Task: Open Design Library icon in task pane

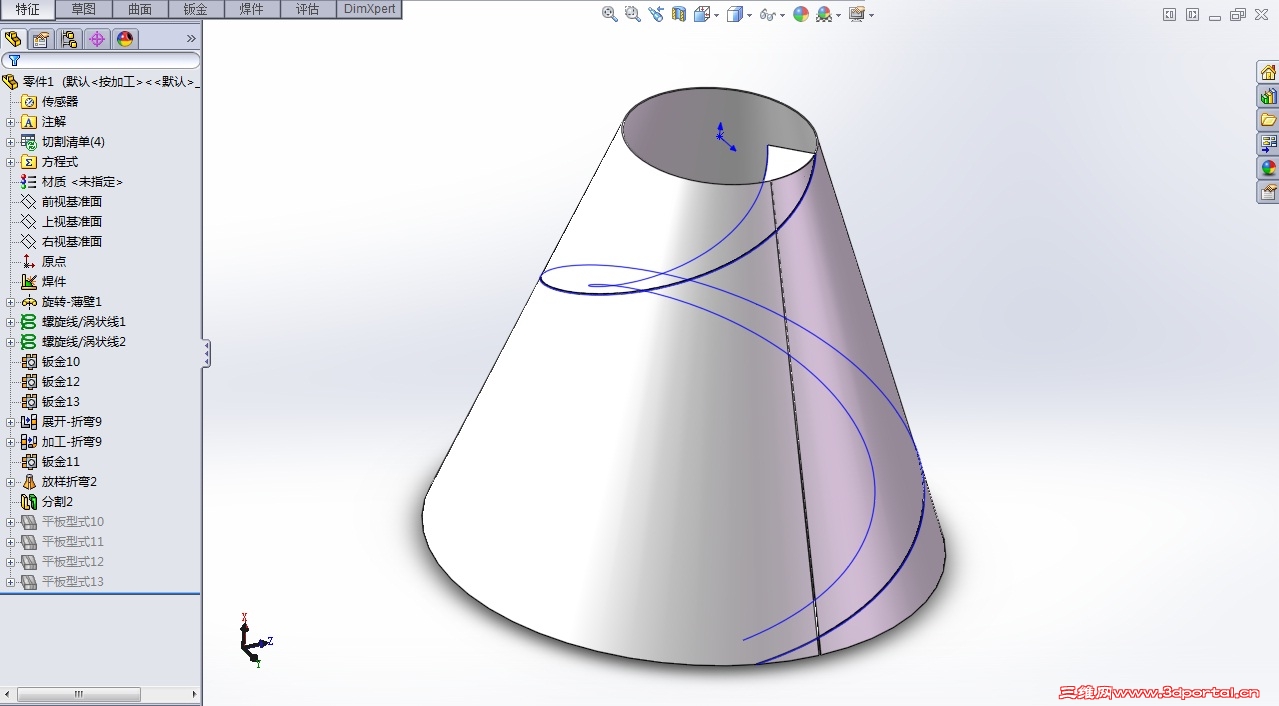Action: tap(1268, 96)
